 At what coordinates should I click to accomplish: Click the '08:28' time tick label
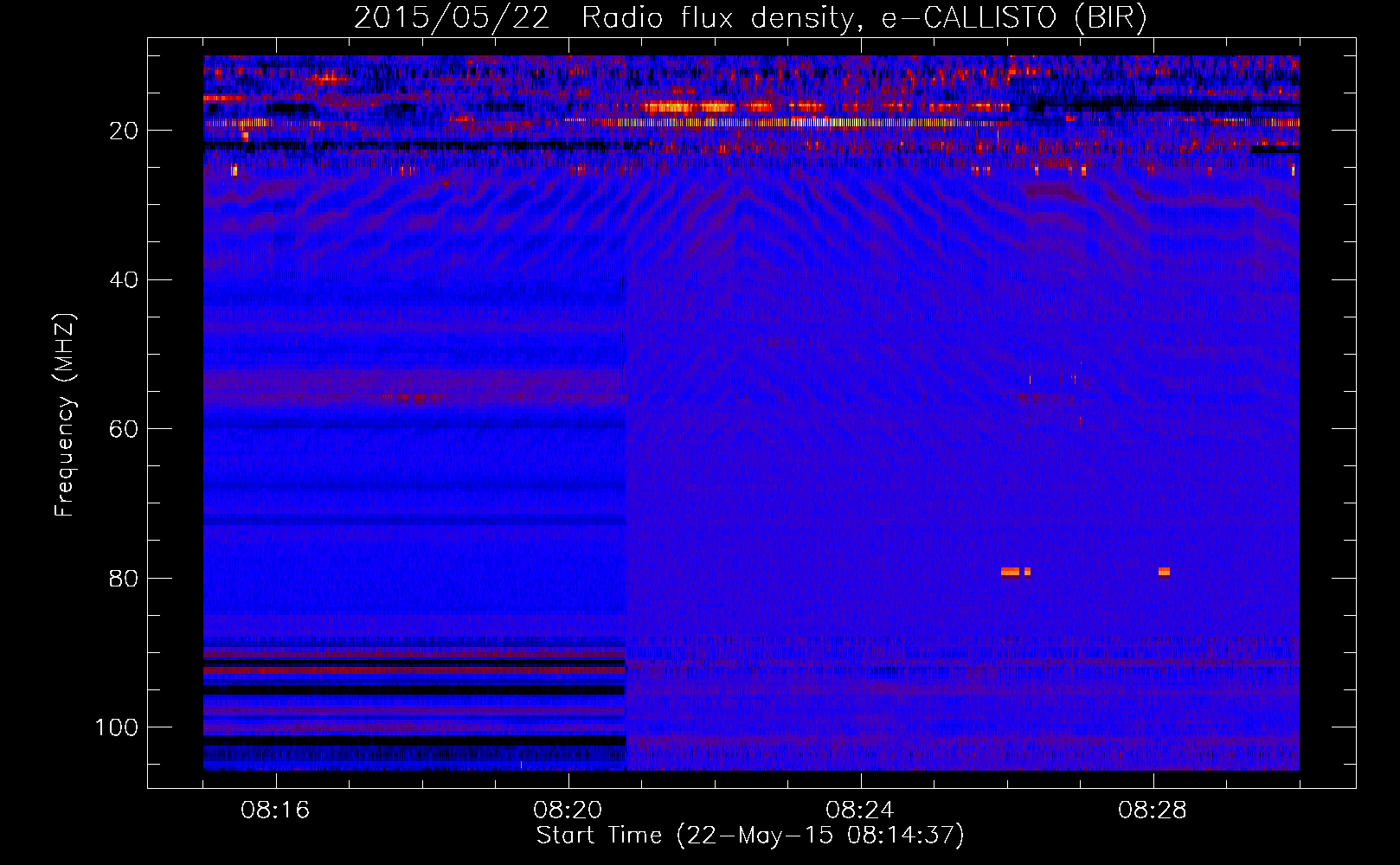[x=1153, y=811]
